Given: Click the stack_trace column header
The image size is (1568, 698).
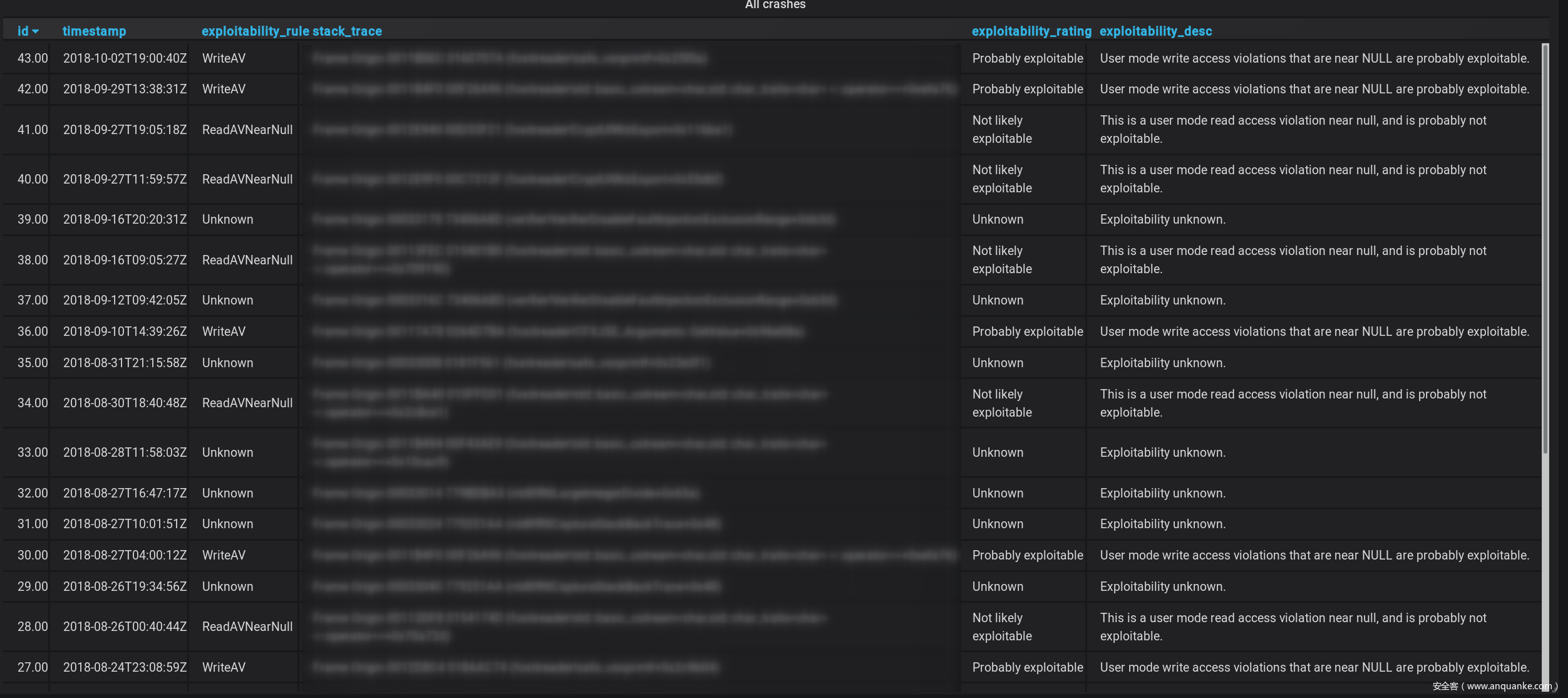Looking at the screenshot, I should (347, 31).
